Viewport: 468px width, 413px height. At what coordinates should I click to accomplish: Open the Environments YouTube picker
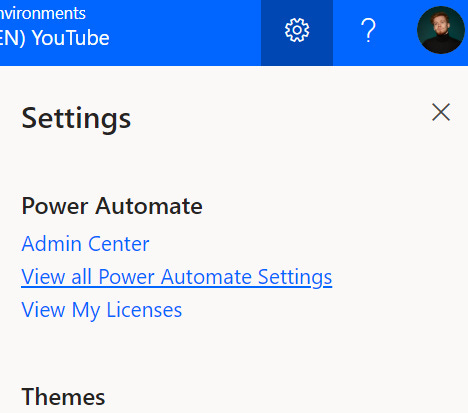point(55,28)
